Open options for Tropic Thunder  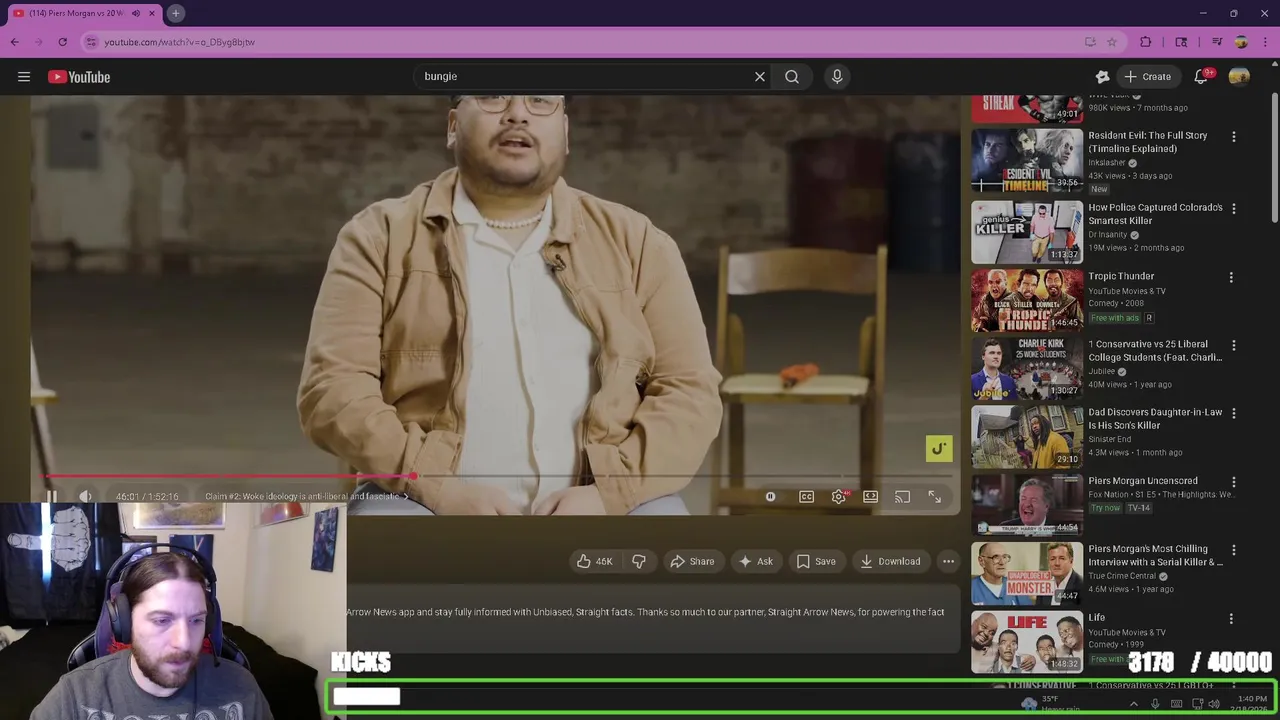coord(1231,278)
